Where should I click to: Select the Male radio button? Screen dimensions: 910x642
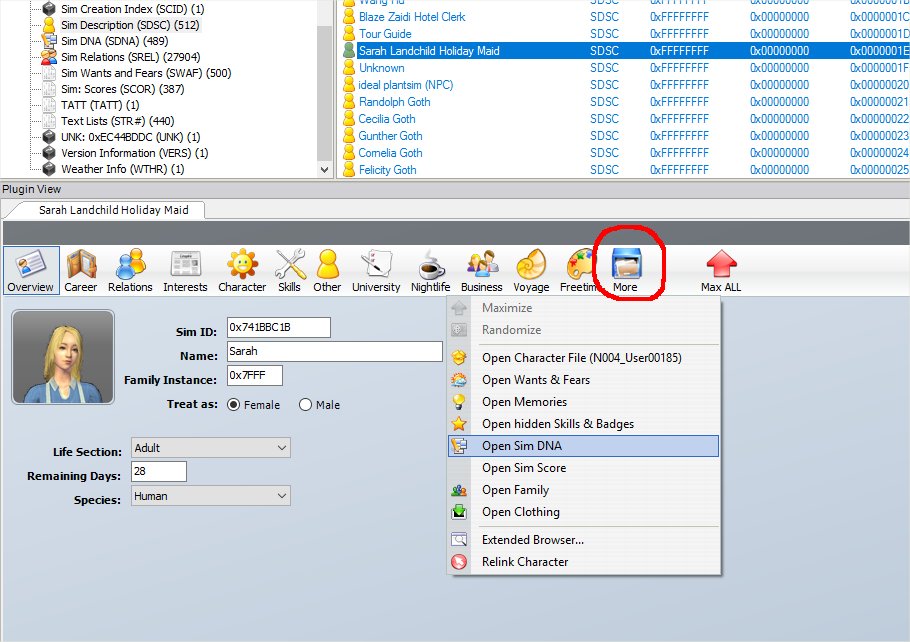[x=305, y=405]
